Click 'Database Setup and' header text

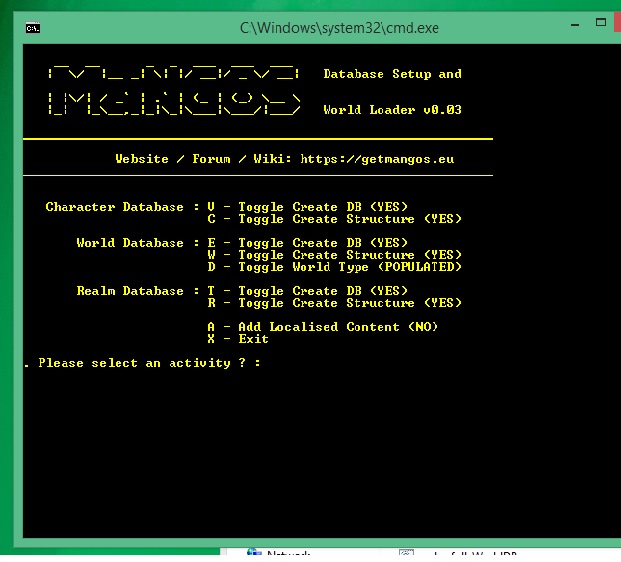coord(392,74)
